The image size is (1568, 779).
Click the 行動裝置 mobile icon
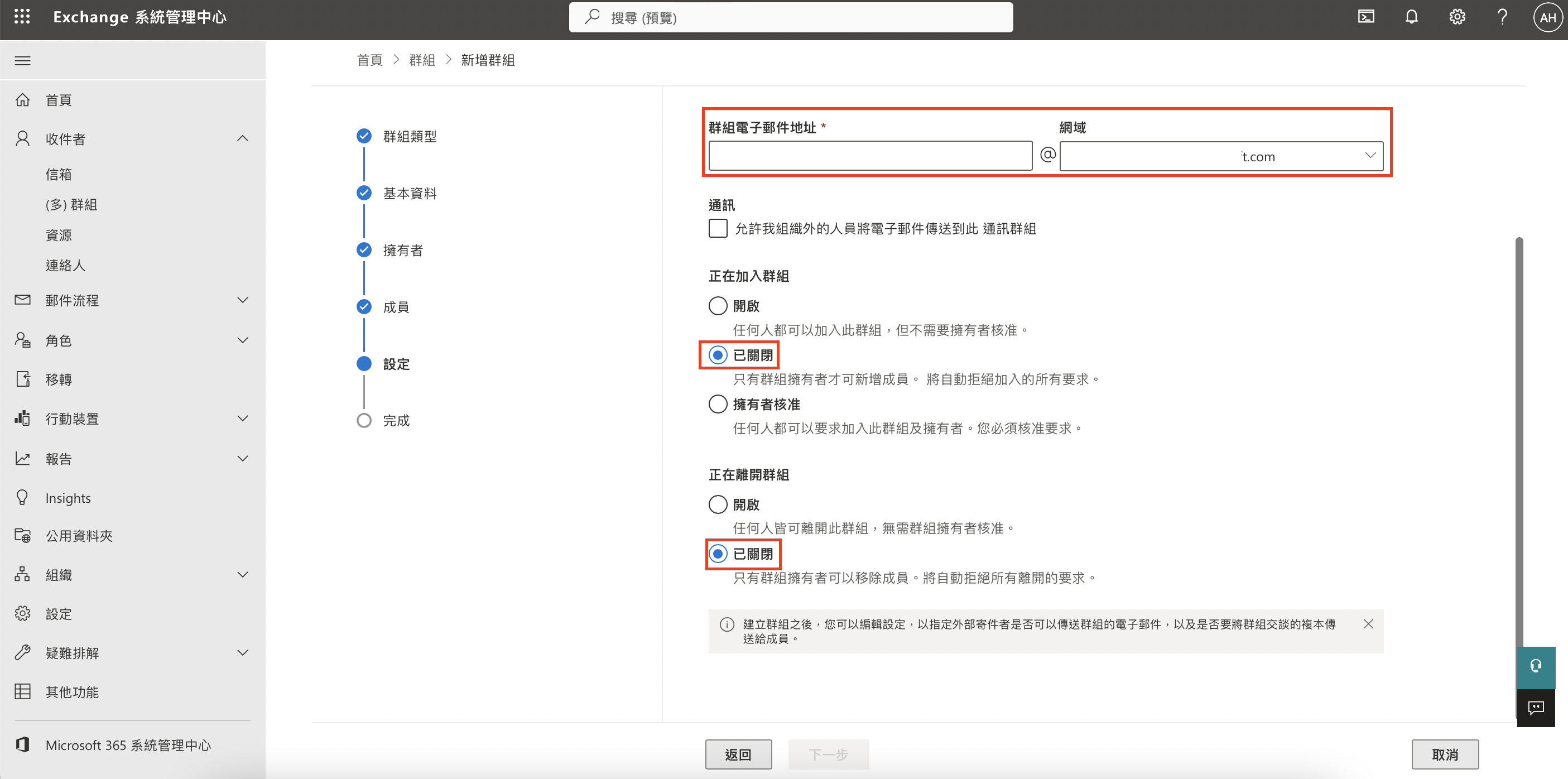(x=22, y=418)
